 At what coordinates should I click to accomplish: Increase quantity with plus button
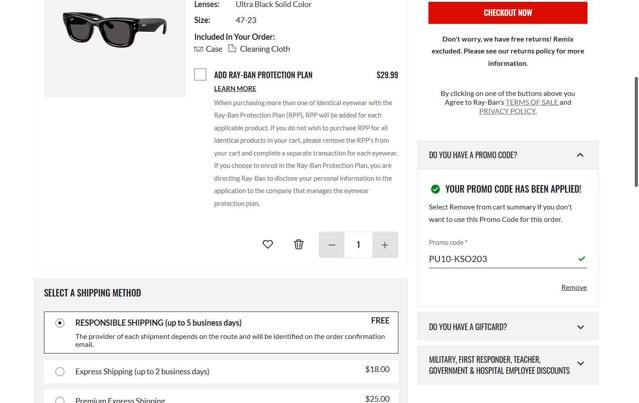pos(385,245)
